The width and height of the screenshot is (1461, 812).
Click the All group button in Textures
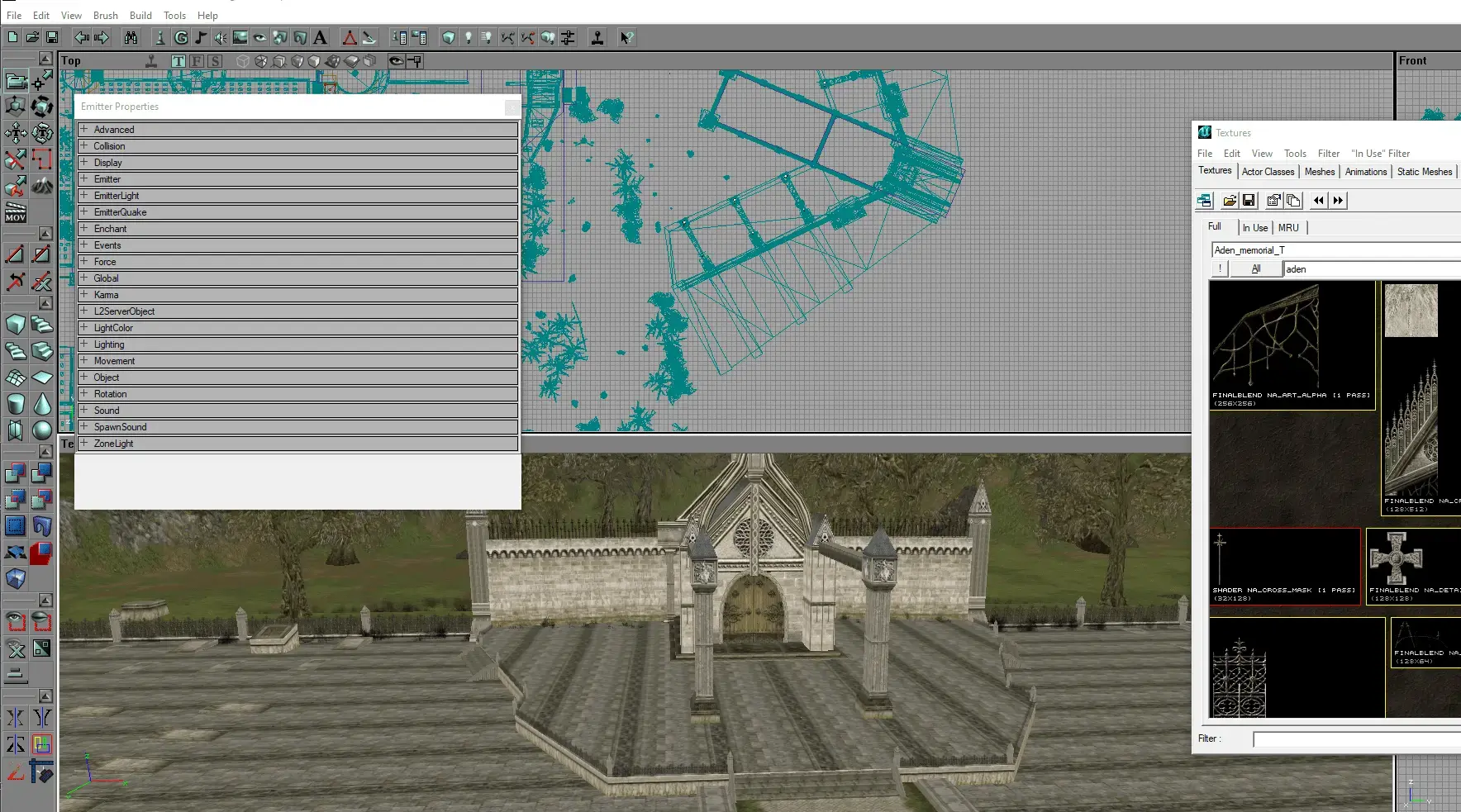[1256, 269]
